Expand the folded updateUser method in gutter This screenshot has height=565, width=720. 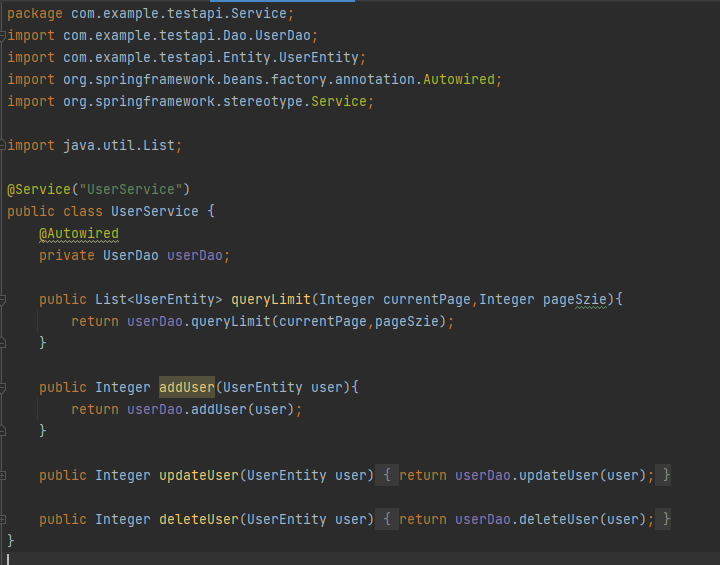pyautogui.click(x=5, y=475)
